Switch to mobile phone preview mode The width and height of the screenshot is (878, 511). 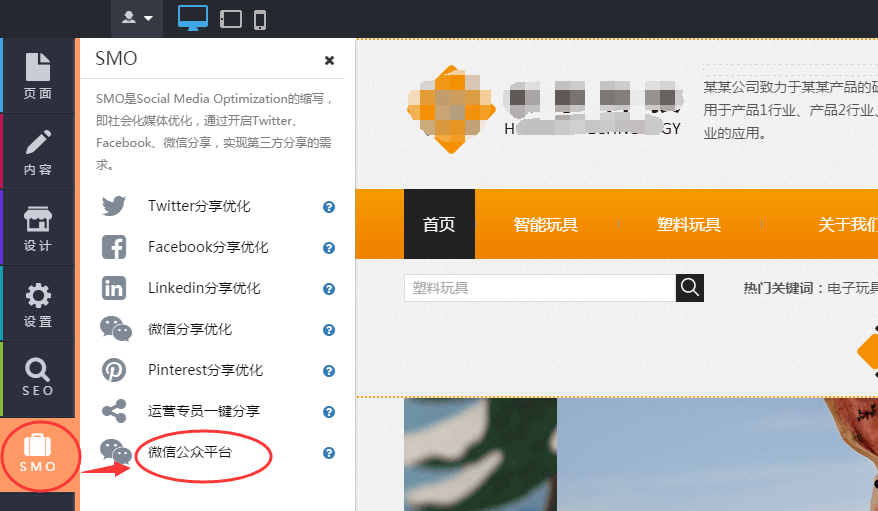tap(260, 19)
